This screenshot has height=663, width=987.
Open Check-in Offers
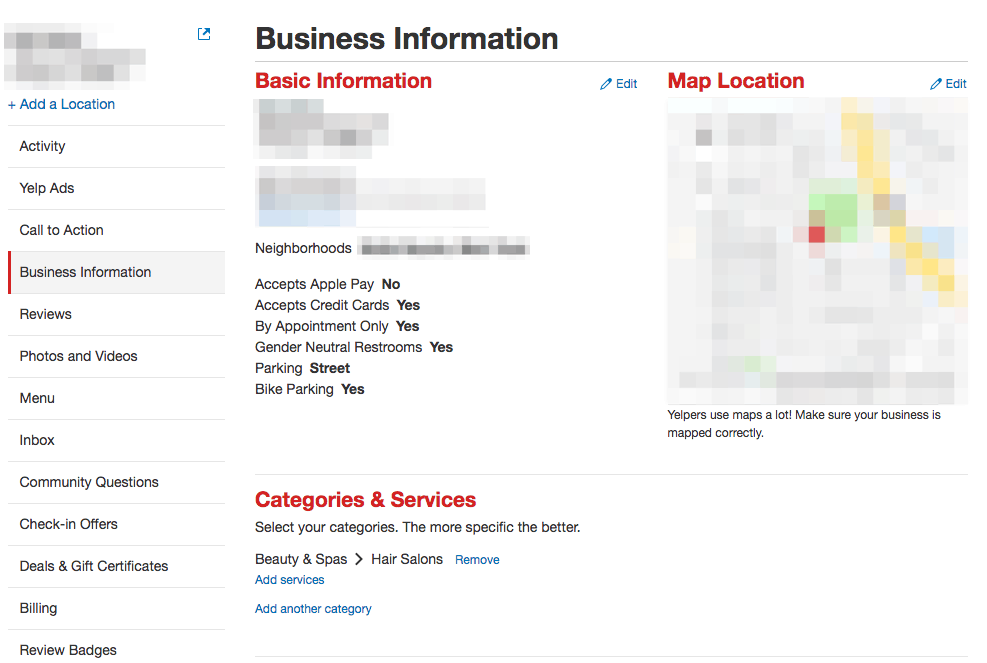click(68, 524)
